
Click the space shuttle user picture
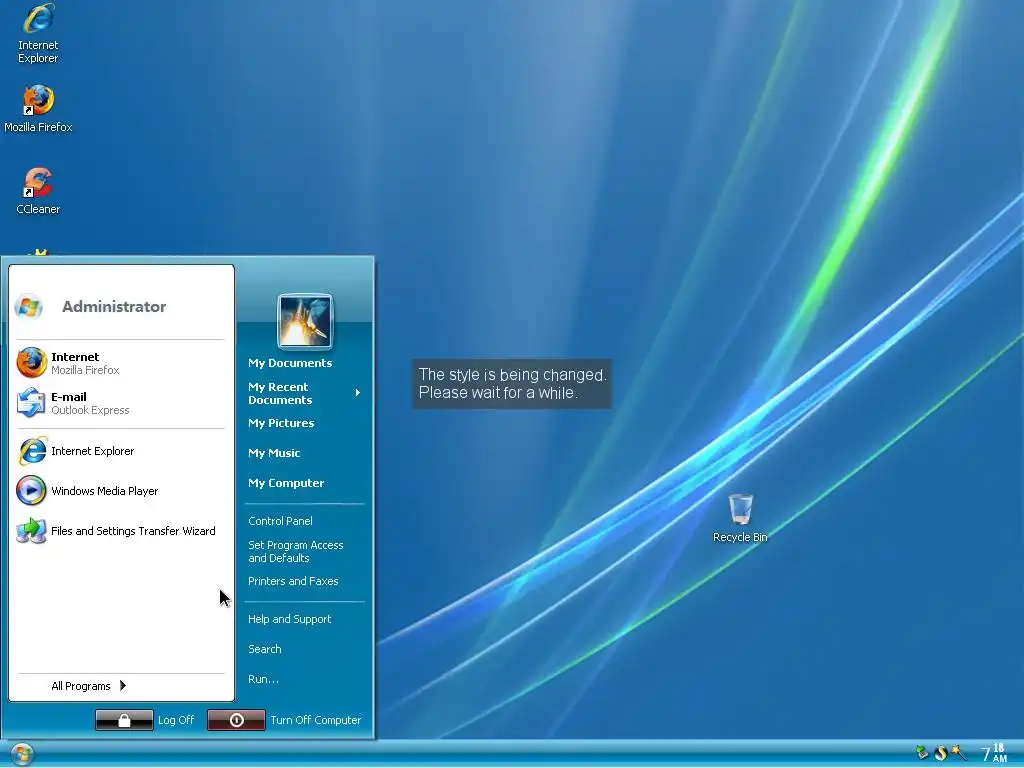point(305,321)
